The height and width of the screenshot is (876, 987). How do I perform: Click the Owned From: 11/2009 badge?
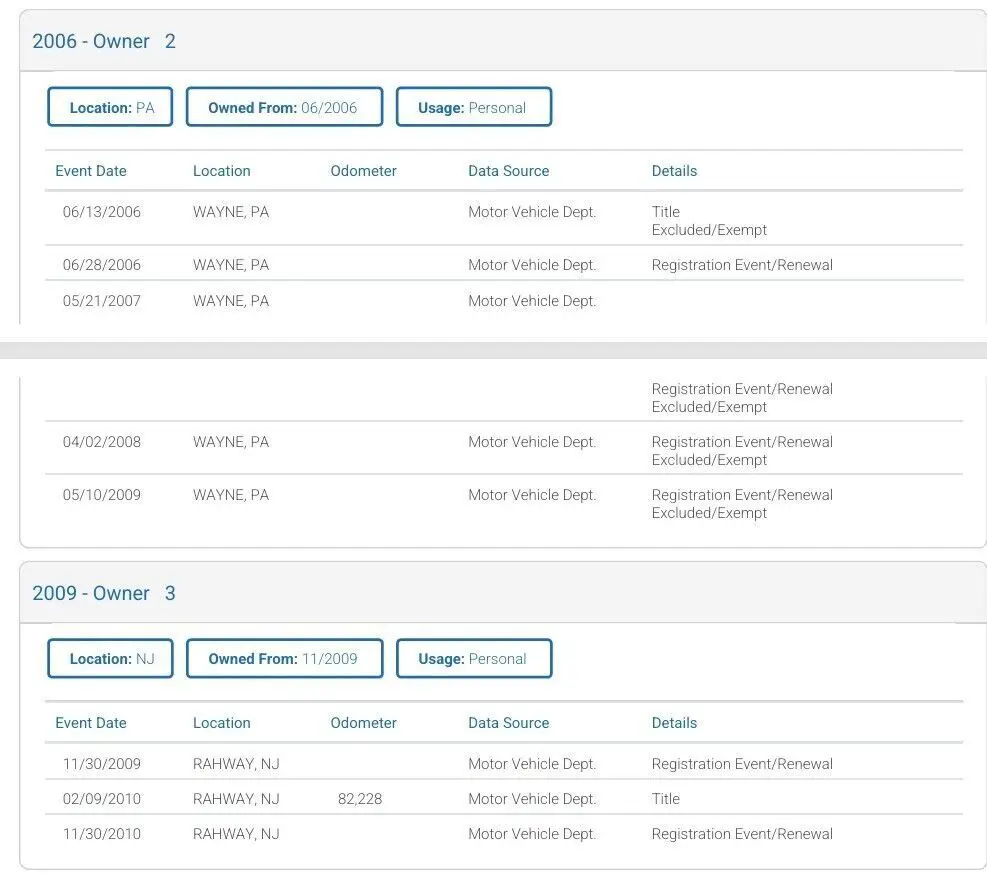point(284,659)
